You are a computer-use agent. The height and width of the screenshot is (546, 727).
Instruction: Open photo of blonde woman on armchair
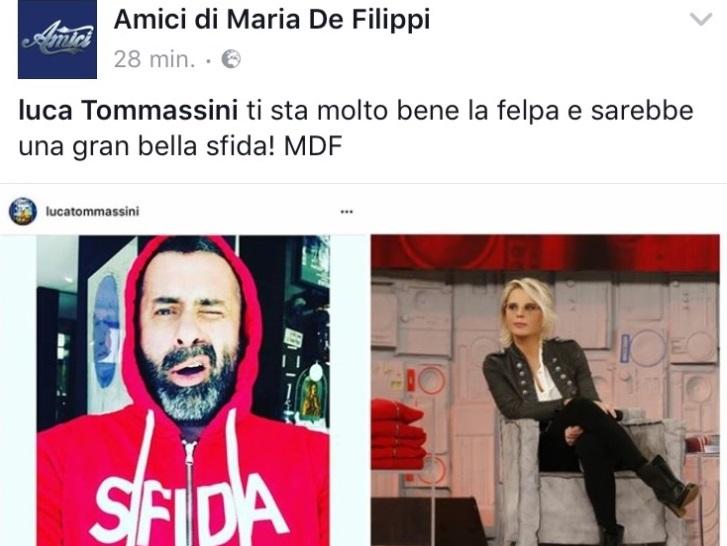pyautogui.click(x=545, y=390)
